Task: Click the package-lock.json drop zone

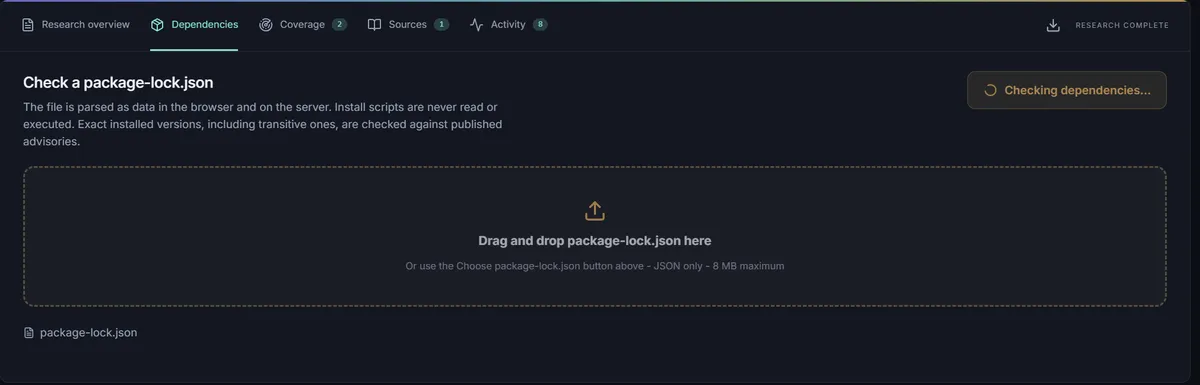Action: point(594,236)
